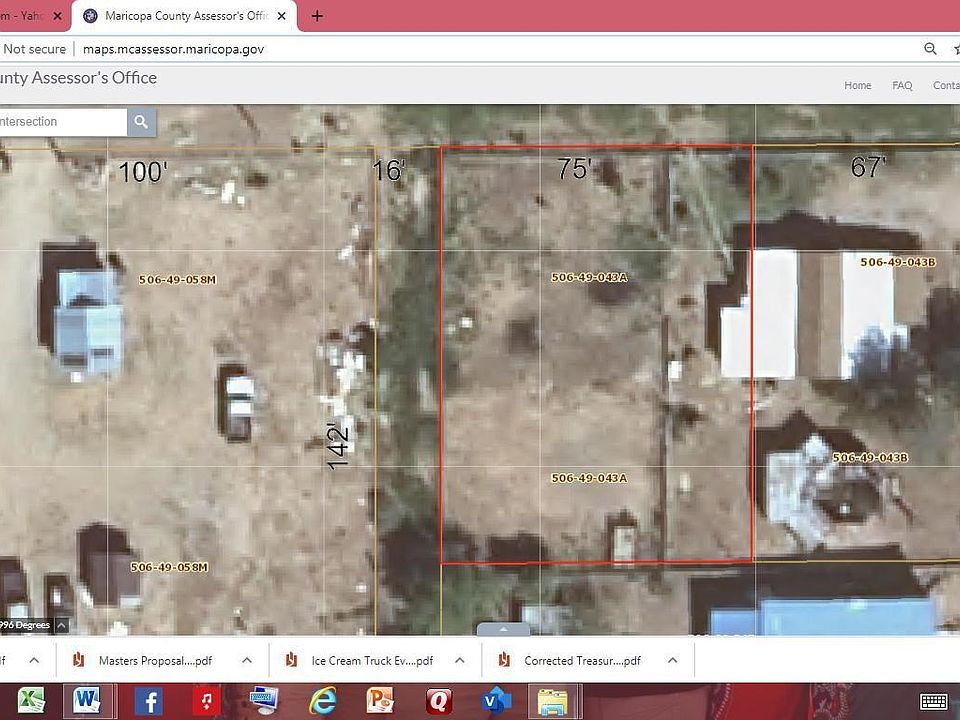Open File Explorer from the taskbar
The image size is (960, 720).
pyautogui.click(x=553, y=700)
